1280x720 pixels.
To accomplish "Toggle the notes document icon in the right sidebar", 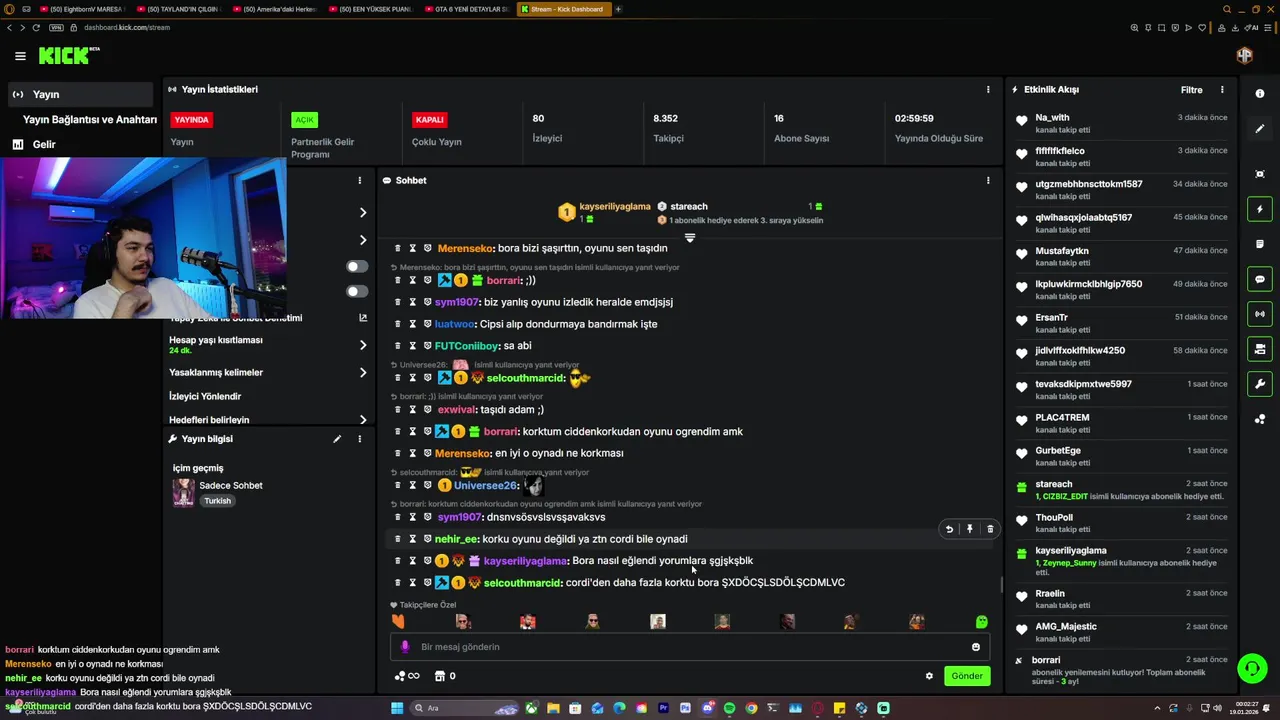I will 1260,244.
